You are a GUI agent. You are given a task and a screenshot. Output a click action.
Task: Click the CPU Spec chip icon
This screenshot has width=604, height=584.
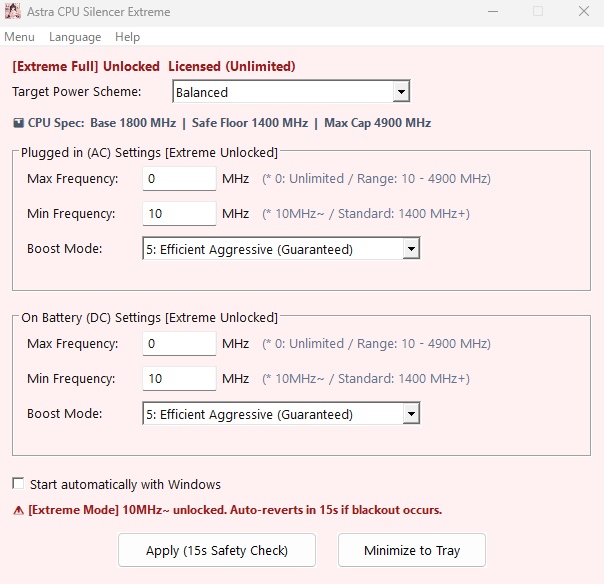coord(18,123)
